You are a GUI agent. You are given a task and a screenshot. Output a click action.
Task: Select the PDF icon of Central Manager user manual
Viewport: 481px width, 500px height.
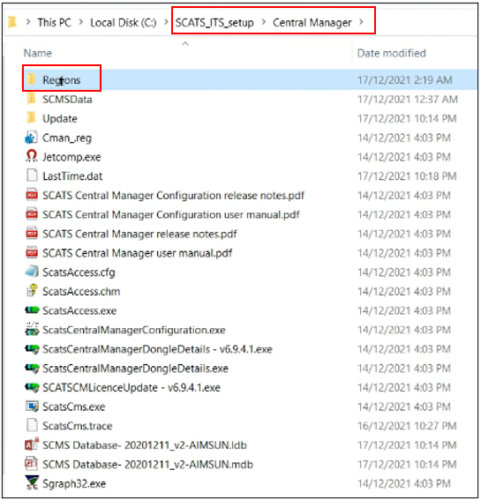[32, 252]
